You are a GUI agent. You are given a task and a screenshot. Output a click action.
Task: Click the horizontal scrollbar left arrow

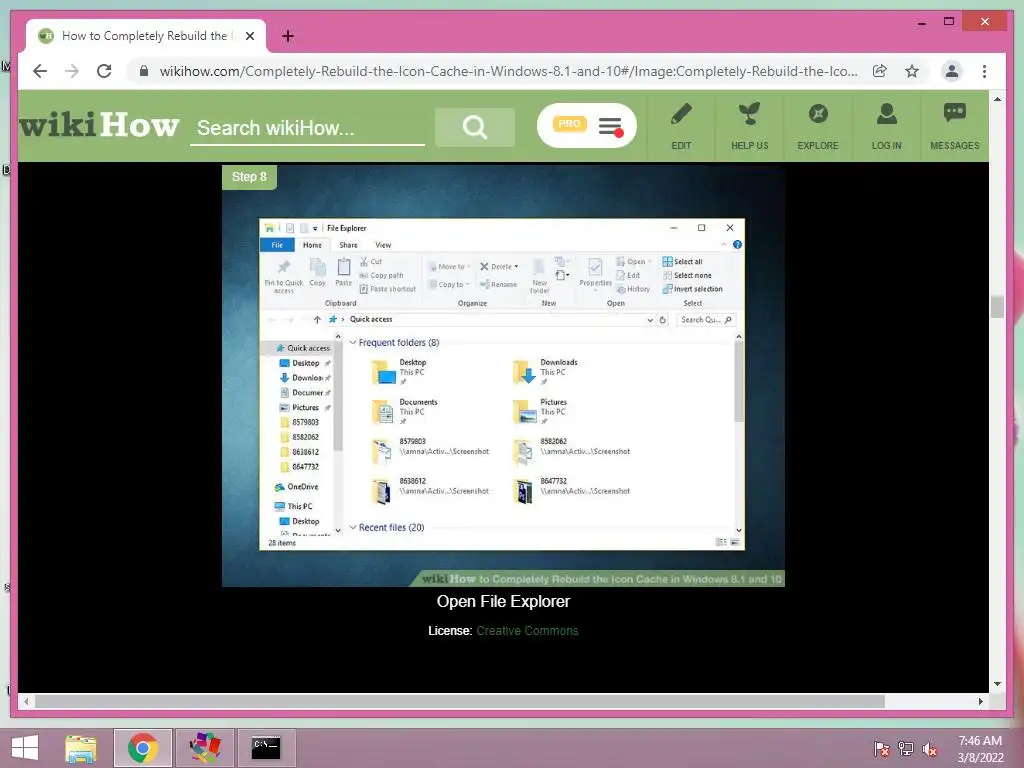click(x=26, y=701)
